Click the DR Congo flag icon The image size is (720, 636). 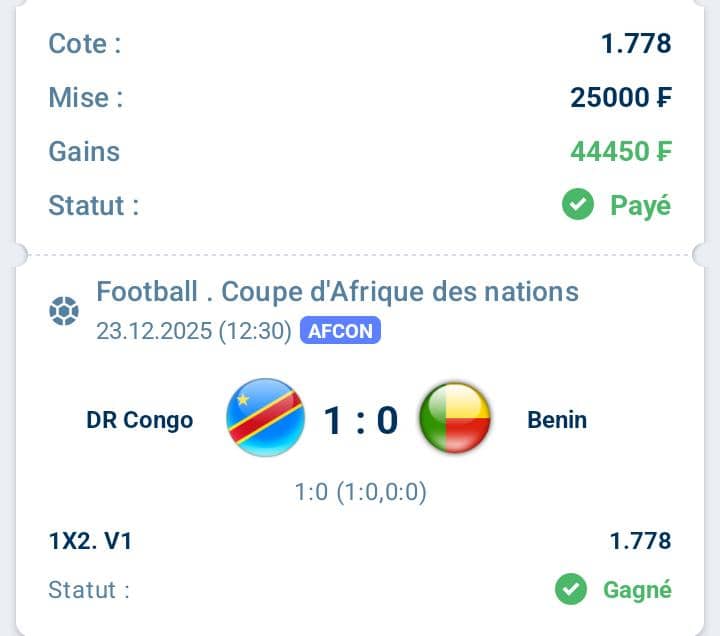point(266,418)
